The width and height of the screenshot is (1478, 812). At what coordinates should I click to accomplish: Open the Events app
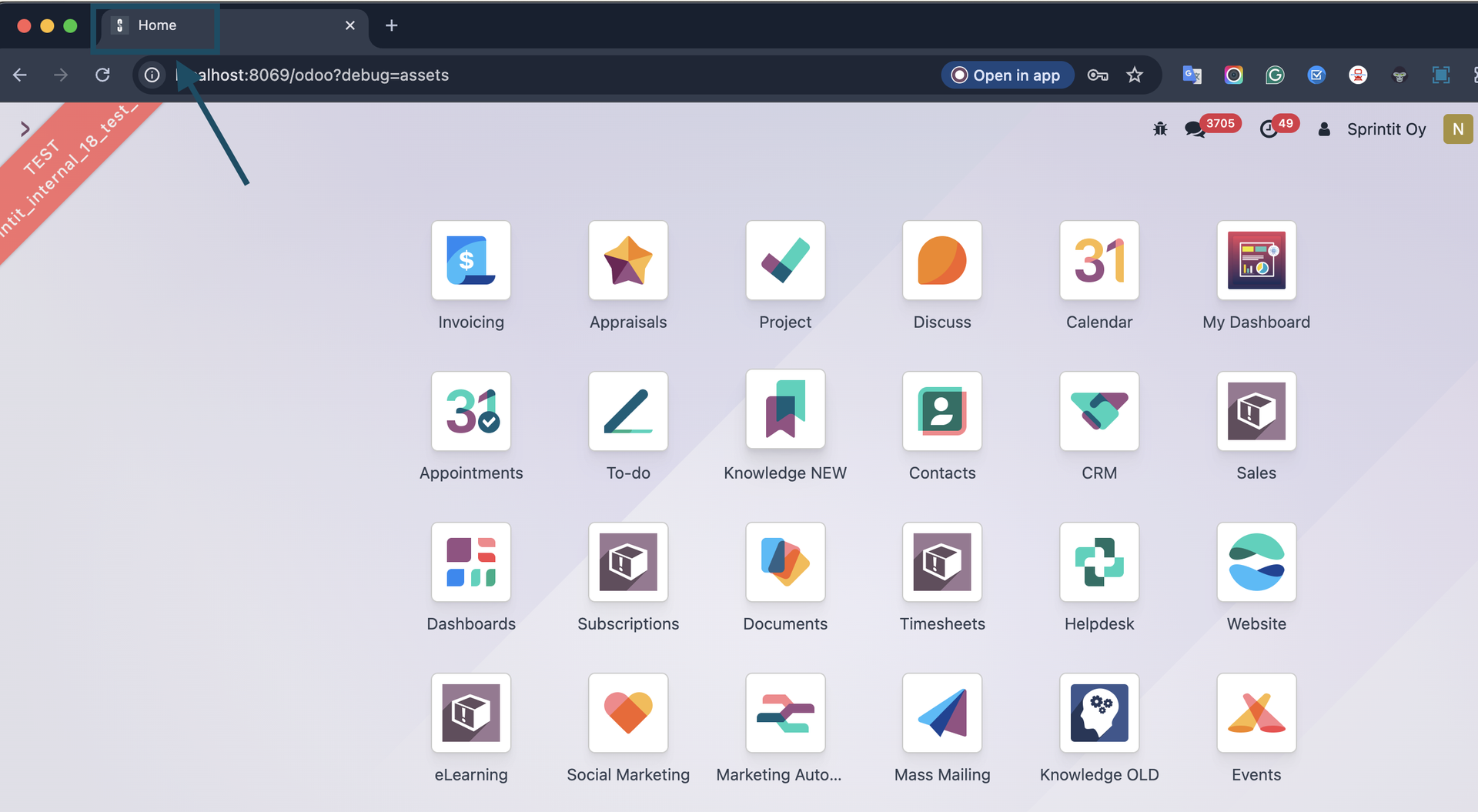coord(1256,713)
